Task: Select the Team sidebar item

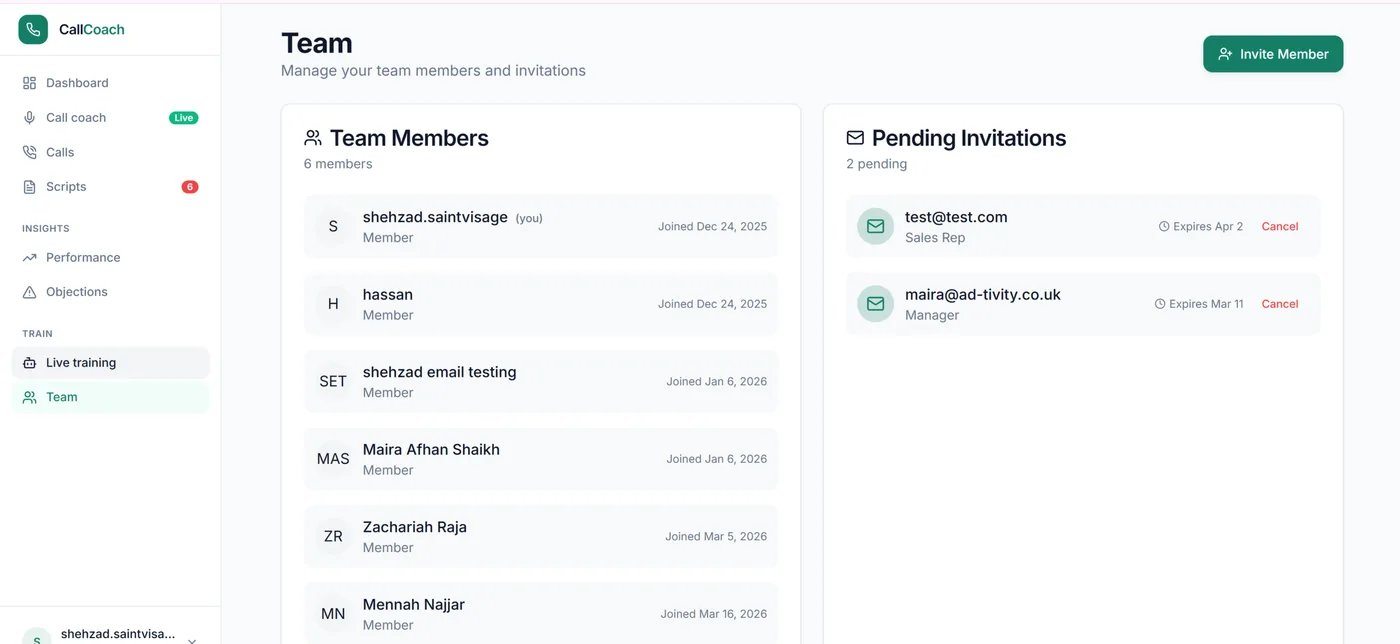Action: click(110, 397)
